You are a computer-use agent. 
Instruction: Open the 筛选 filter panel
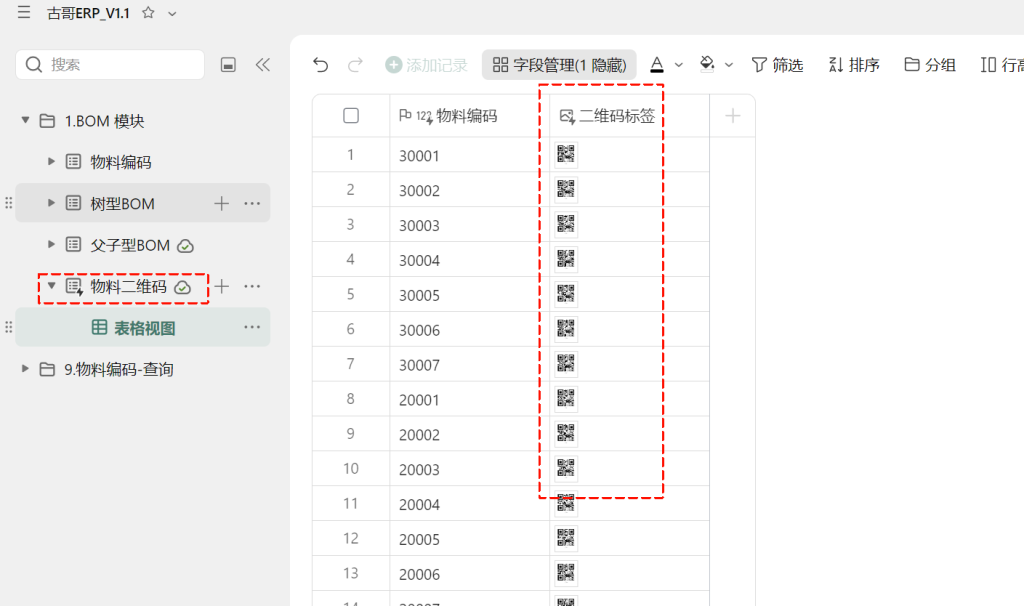(777, 65)
